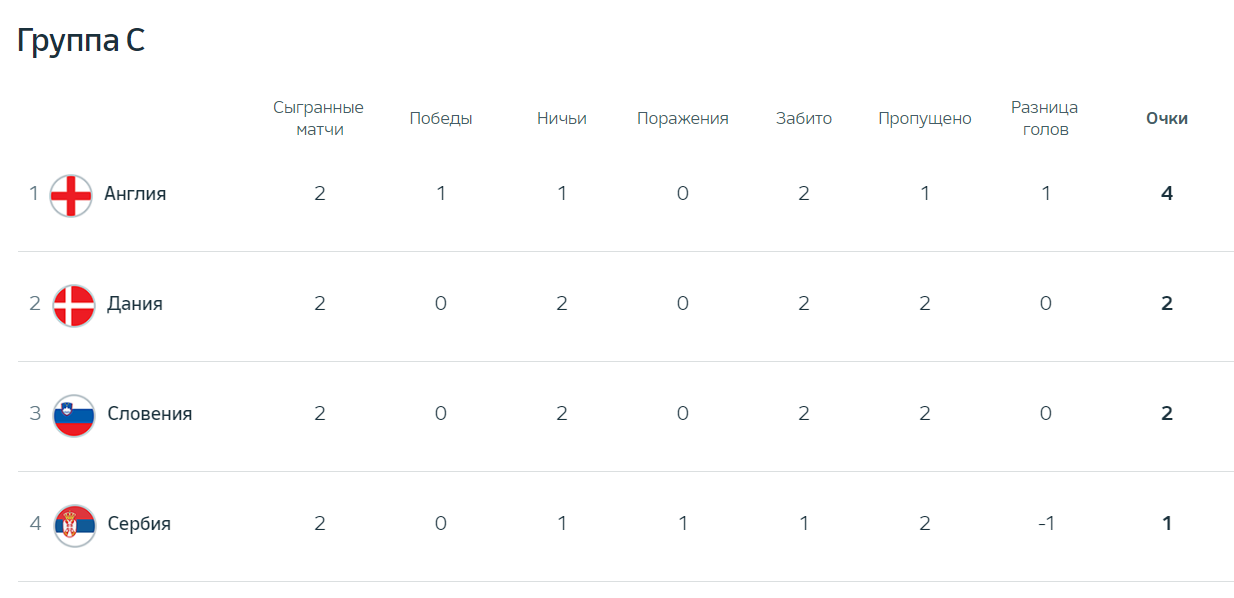Select the Победы column header
Image resolution: width=1234 pixels, height=598 pixels.
point(441,118)
